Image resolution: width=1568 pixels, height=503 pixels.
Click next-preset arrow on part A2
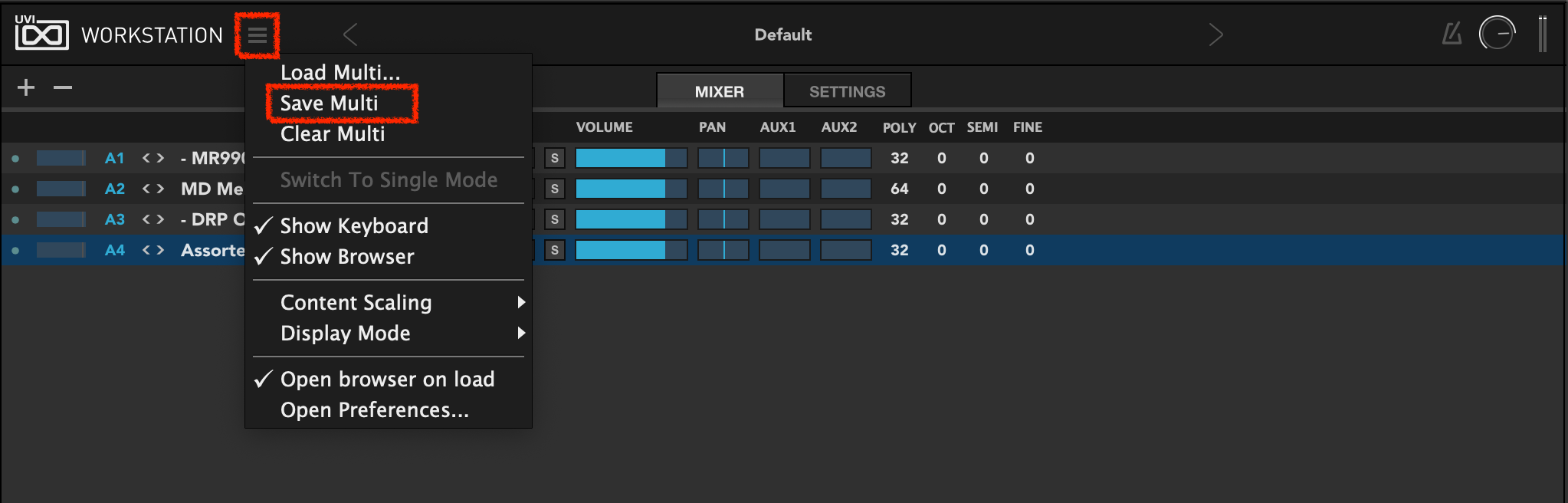[160, 189]
